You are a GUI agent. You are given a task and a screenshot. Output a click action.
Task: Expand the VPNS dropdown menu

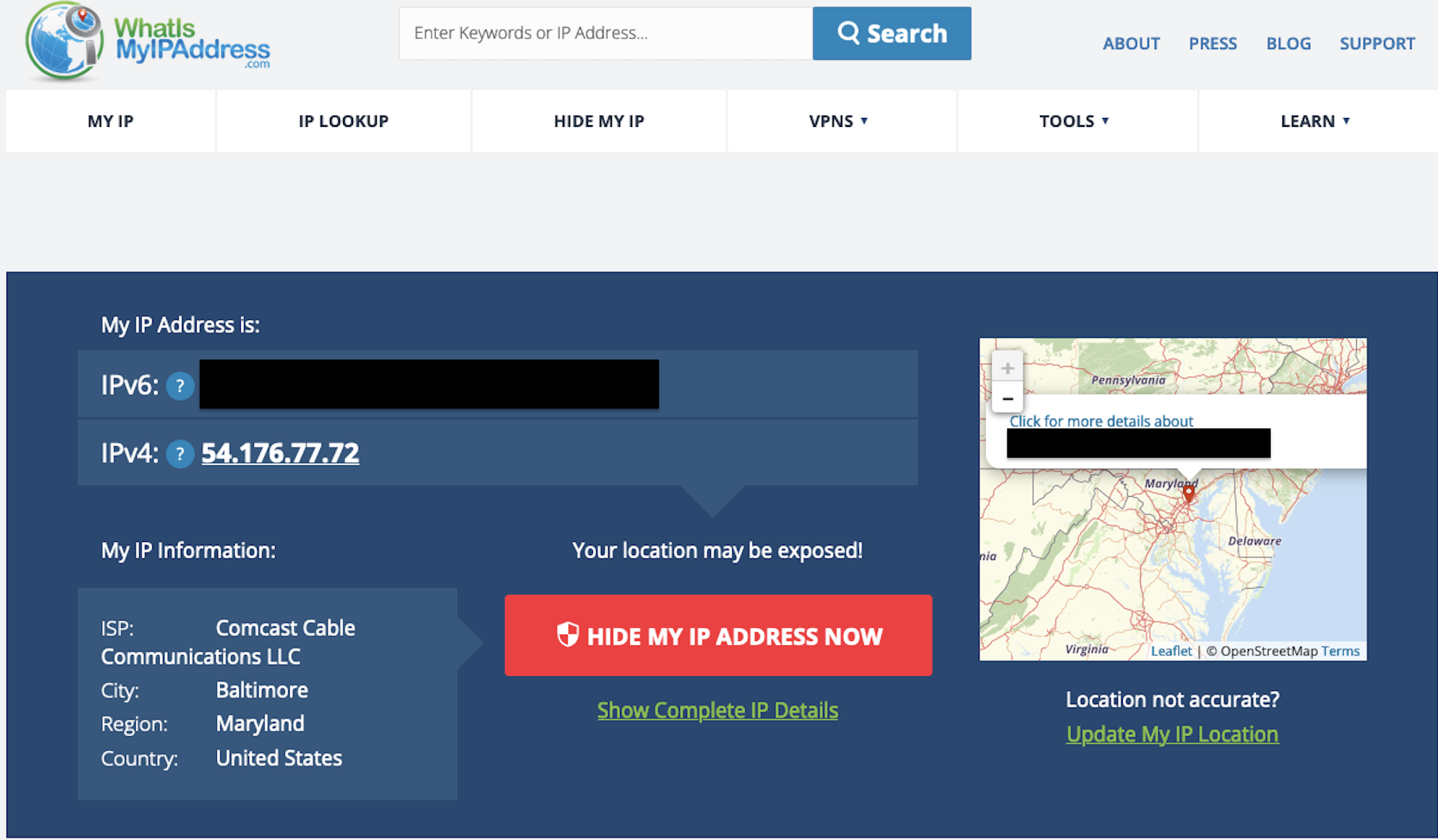pyautogui.click(x=839, y=121)
